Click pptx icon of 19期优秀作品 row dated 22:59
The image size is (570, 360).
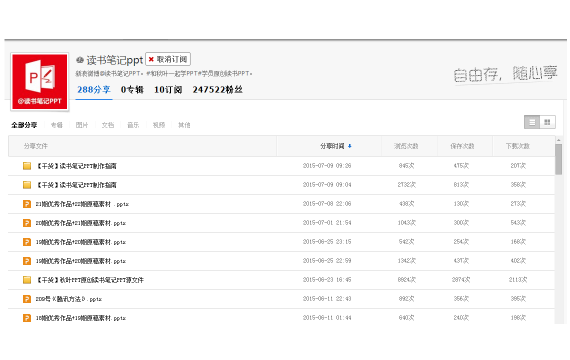(27, 261)
